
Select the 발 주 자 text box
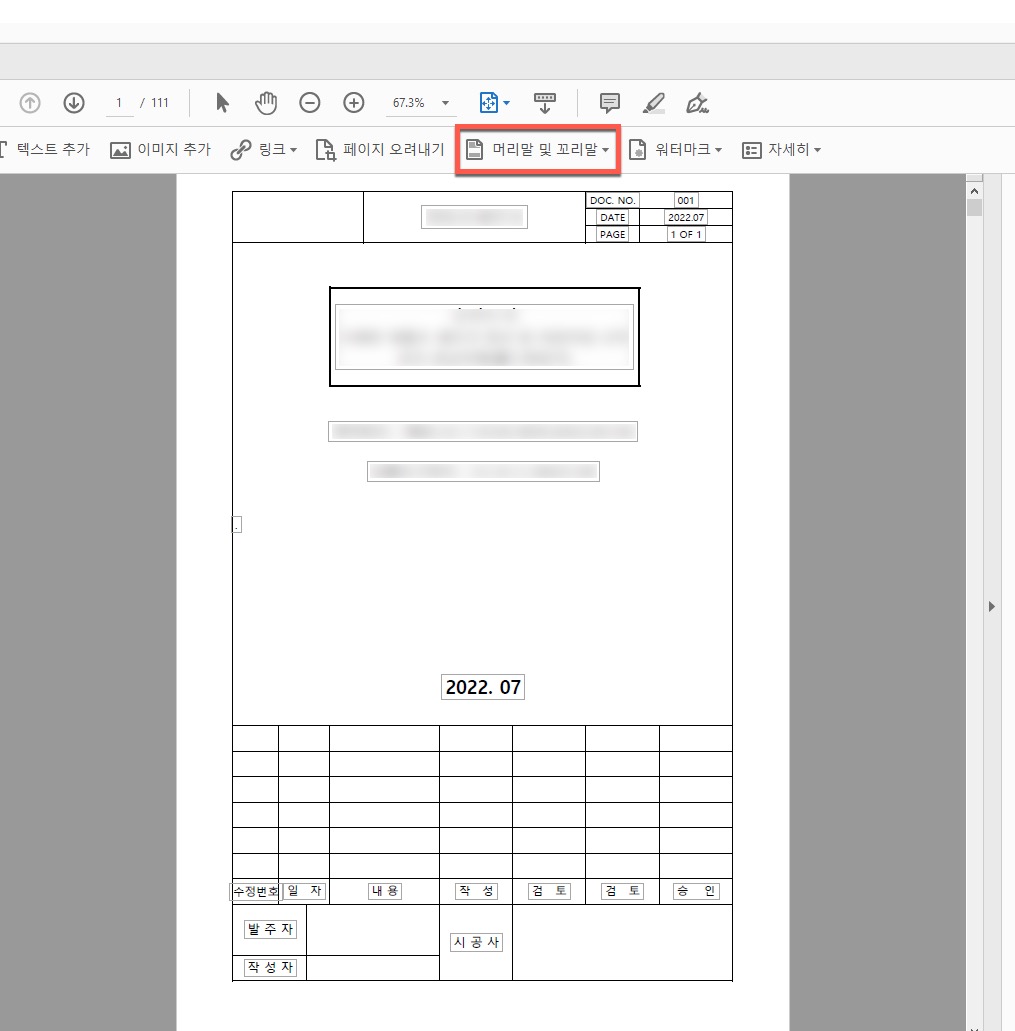[270, 929]
